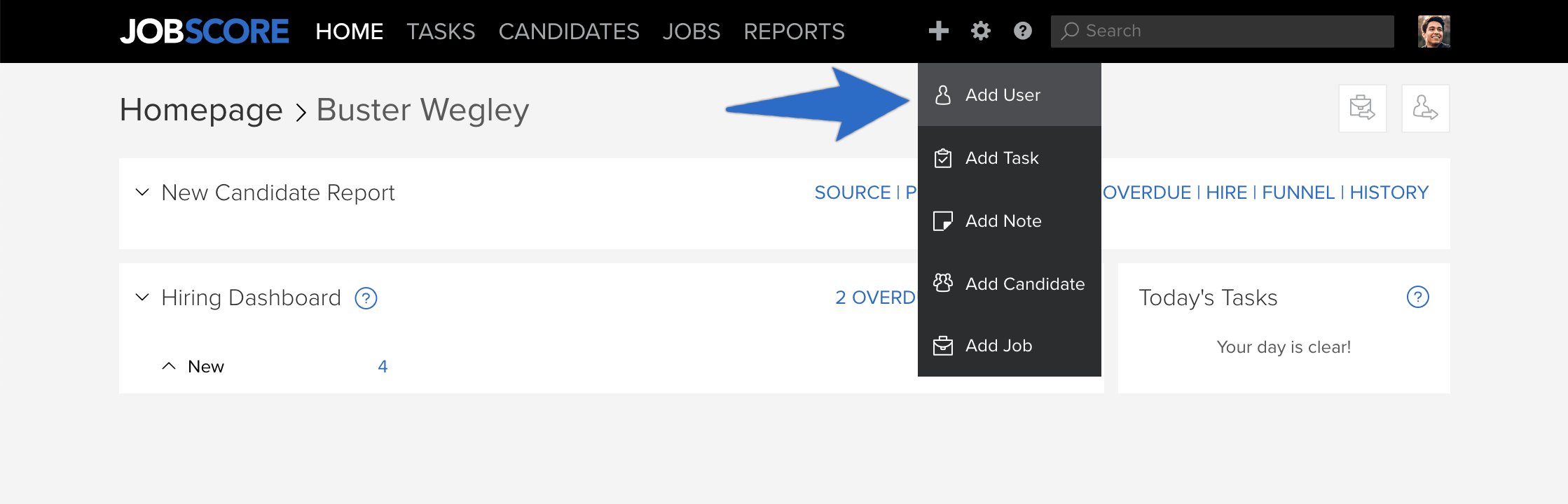Click the HIRE report link
This screenshot has height=504, width=1568.
click(x=1226, y=192)
